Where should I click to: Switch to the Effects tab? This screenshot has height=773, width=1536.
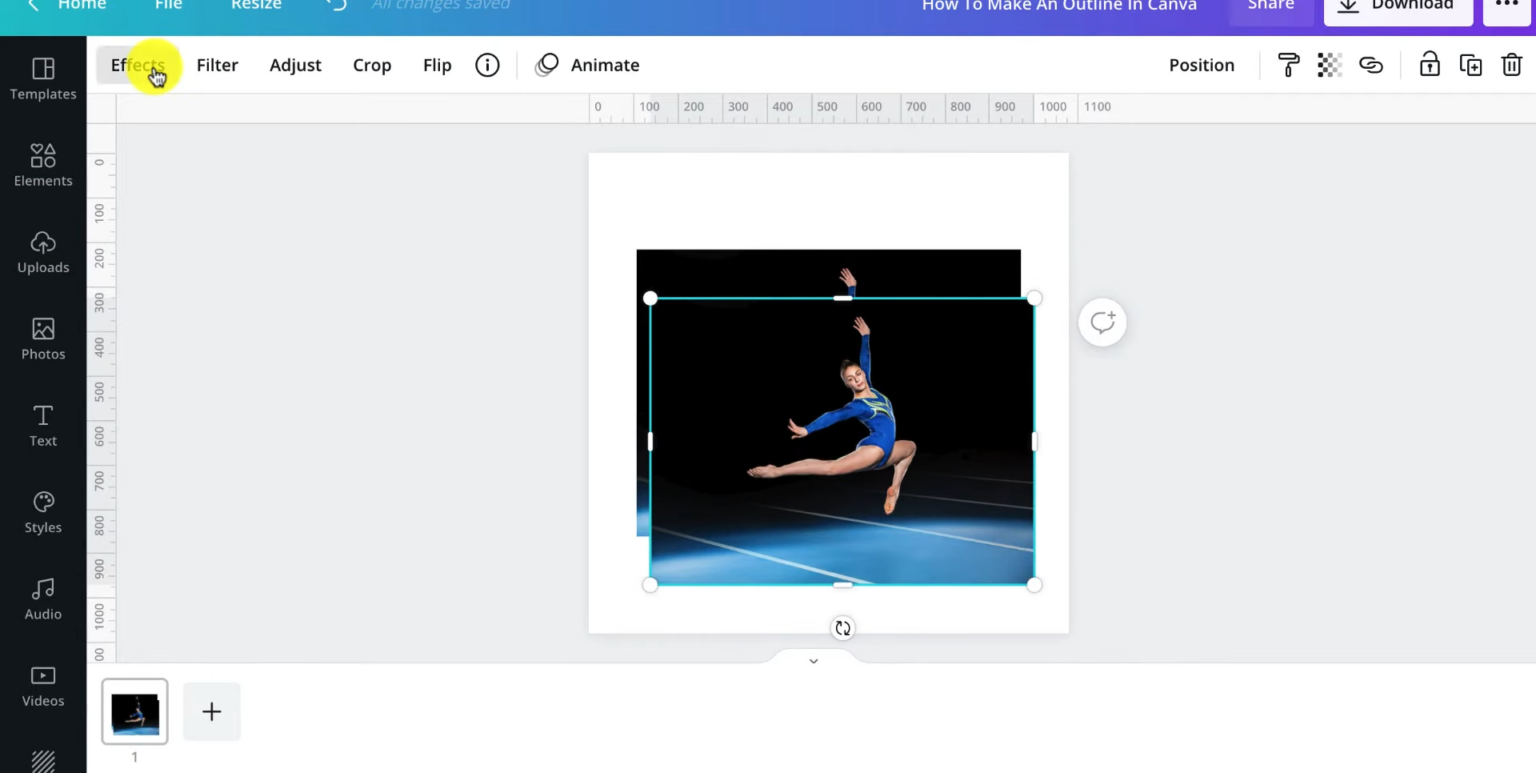click(x=137, y=64)
